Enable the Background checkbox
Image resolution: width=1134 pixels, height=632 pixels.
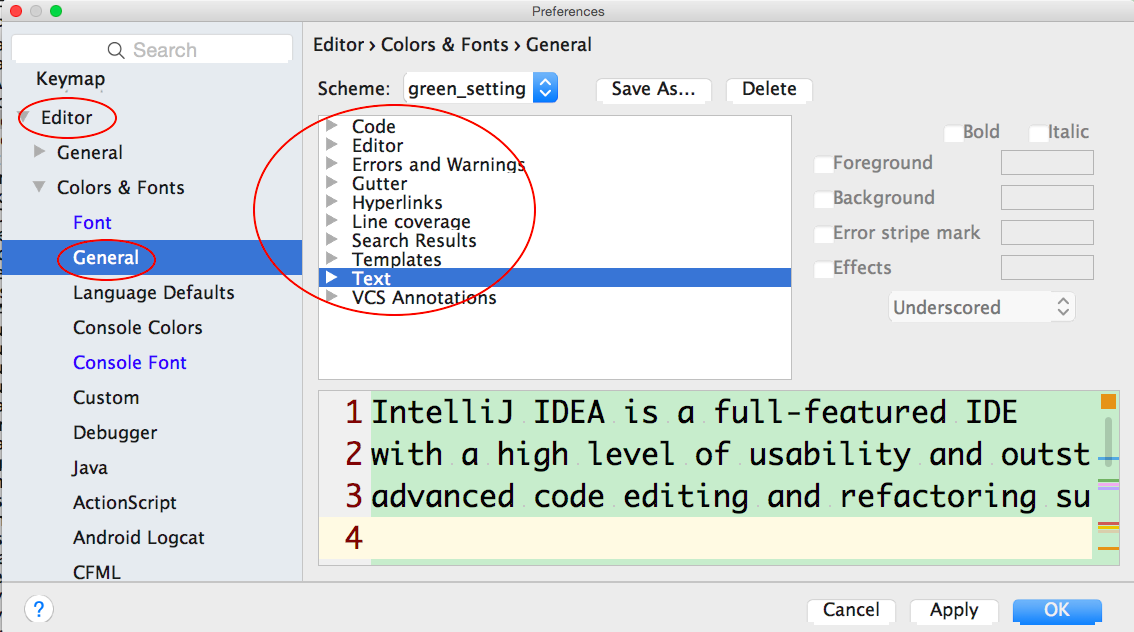point(823,198)
